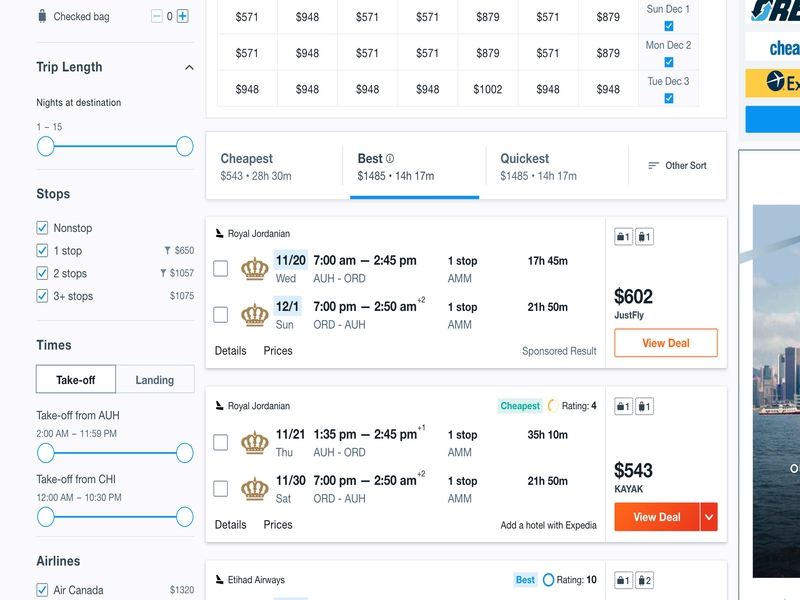800x600 pixels.
Task: Adjust the minimum nights slider handle
Action: coord(46,146)
